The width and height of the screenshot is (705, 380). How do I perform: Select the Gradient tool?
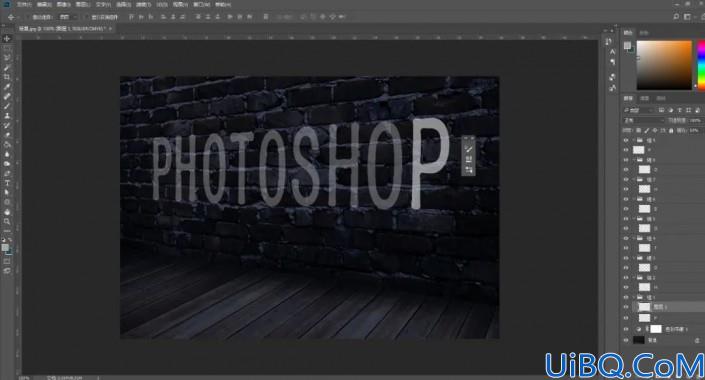(7, 145)
